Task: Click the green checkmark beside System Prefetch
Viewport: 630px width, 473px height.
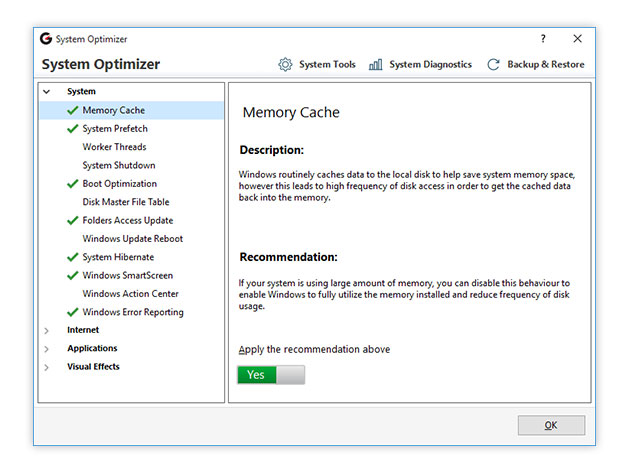Action: [x=73, y=129]
